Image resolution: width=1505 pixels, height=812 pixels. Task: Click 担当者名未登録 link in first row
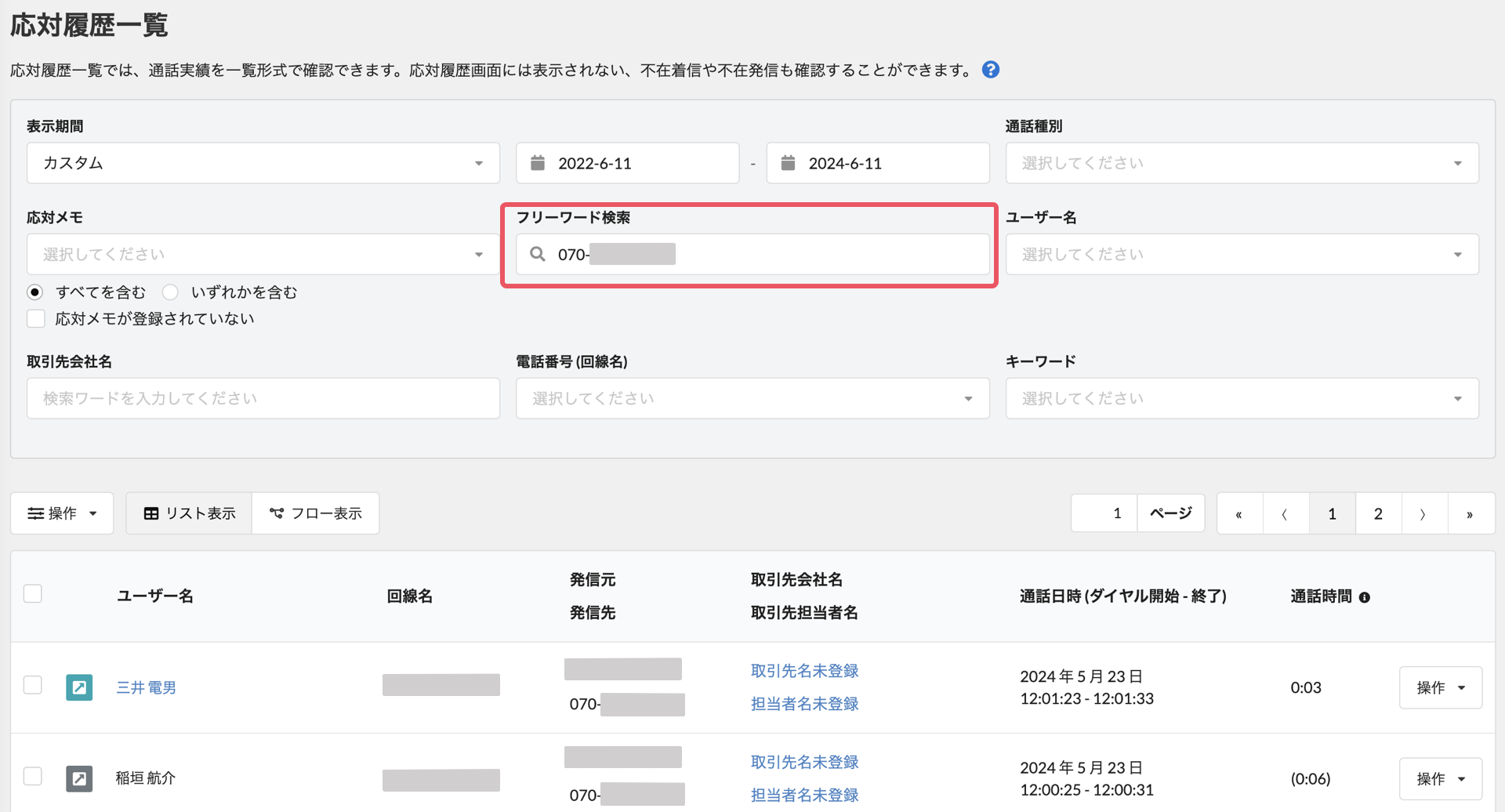pyautogui.click(x=805, y=704)
